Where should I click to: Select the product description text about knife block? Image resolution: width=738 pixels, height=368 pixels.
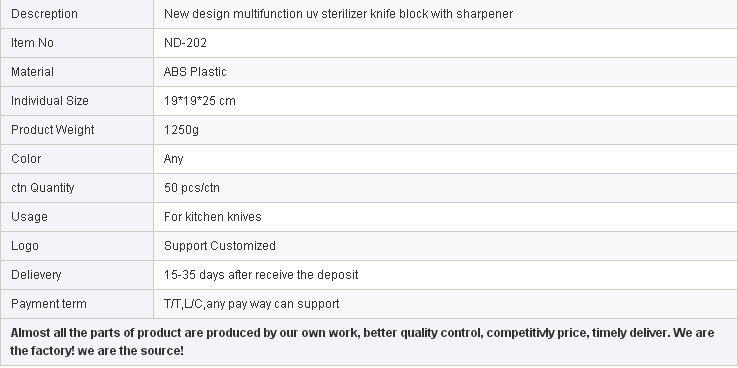(x=338, y=14)
